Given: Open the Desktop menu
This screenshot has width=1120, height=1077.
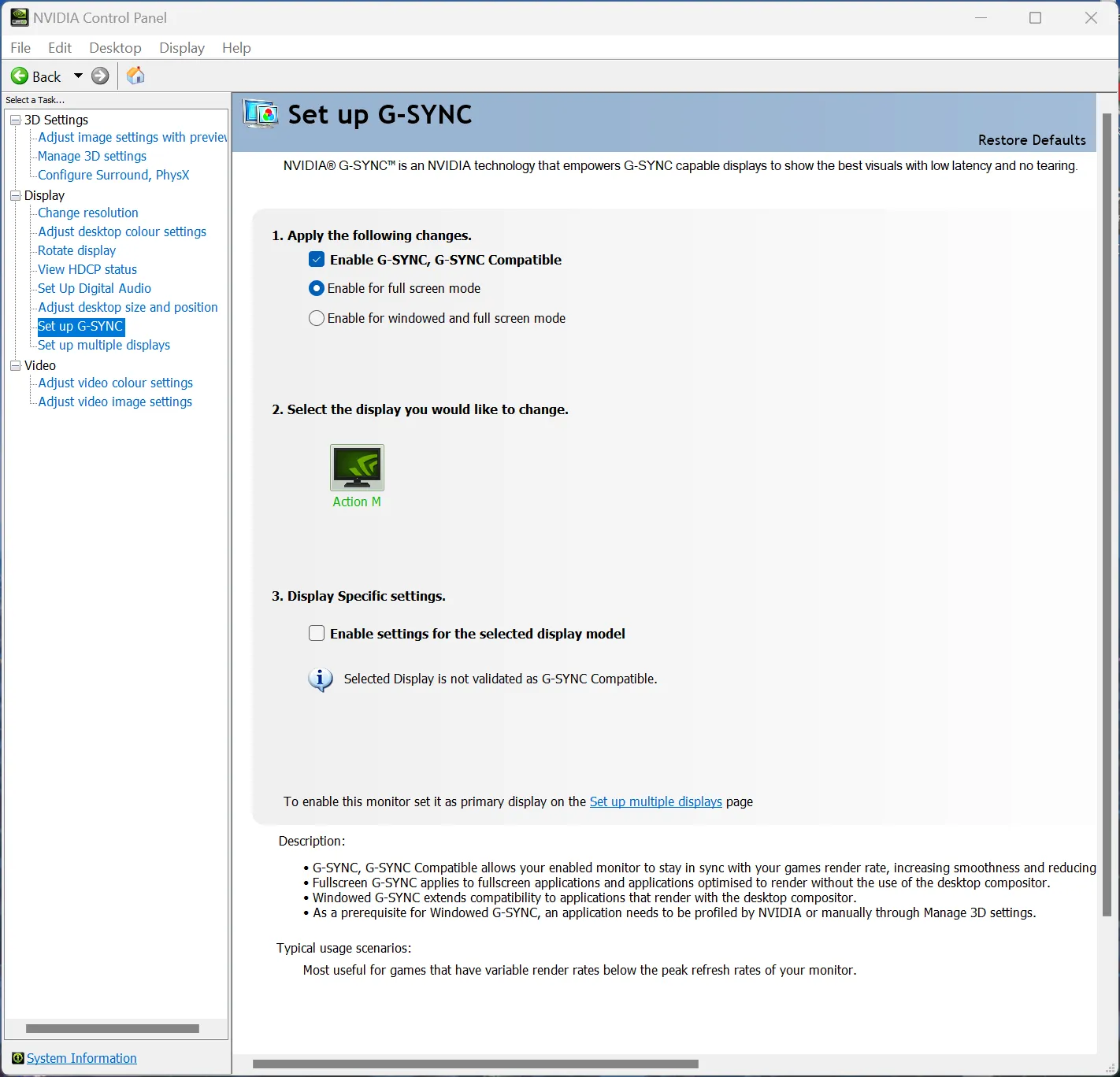Looking at the screenshot, I should point(115,48).
